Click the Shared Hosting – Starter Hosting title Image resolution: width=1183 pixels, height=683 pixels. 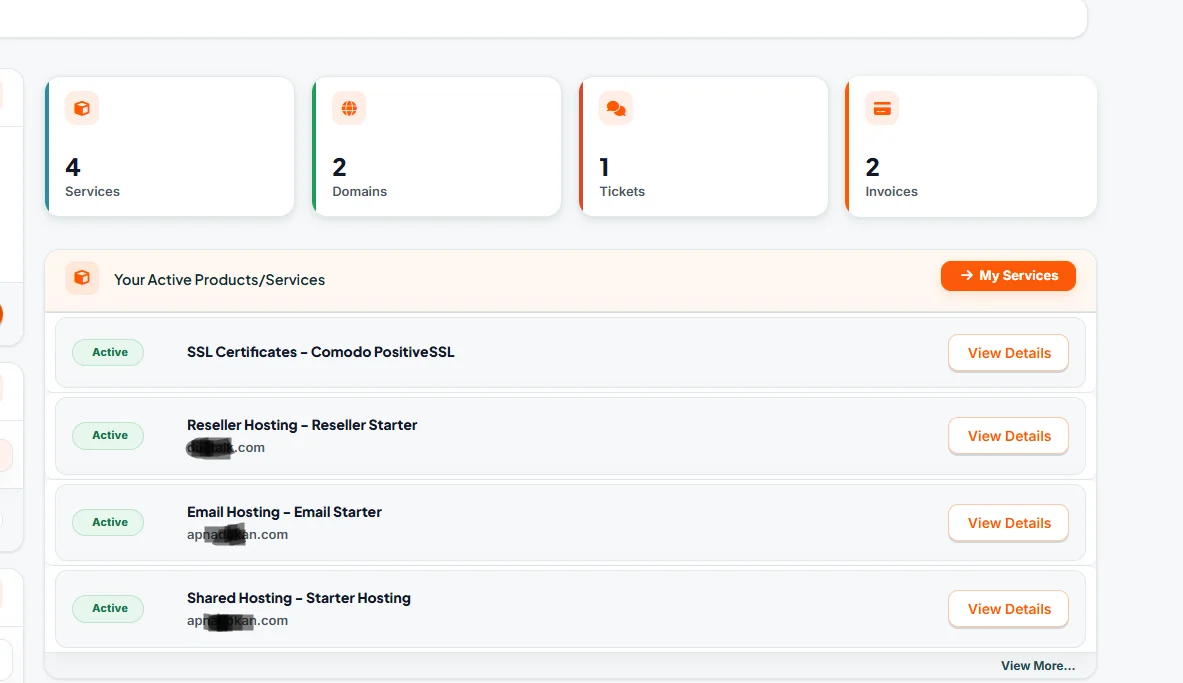(299, 598)
